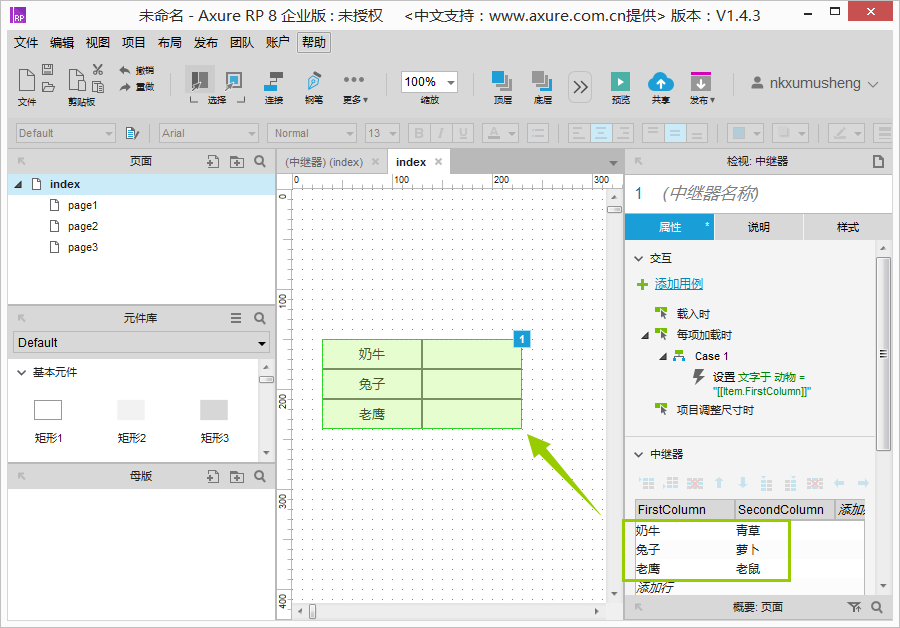Viewport: 900px width, 628px height.
Task: Open the Normal font weight dropdown
Action: pyautogui.click(x=312, y=133)
